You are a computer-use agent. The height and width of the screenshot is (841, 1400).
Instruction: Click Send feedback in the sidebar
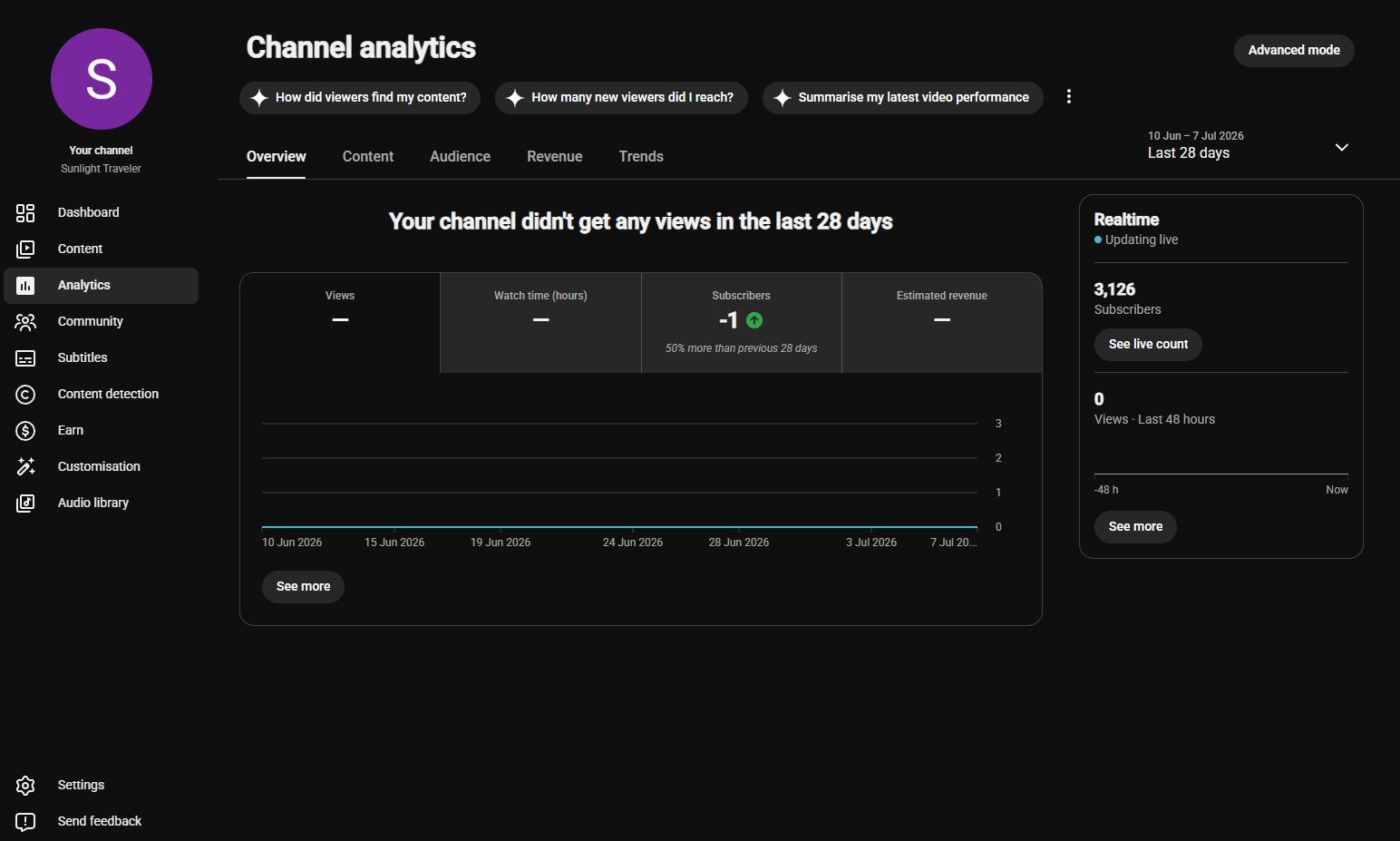point(101,821)
